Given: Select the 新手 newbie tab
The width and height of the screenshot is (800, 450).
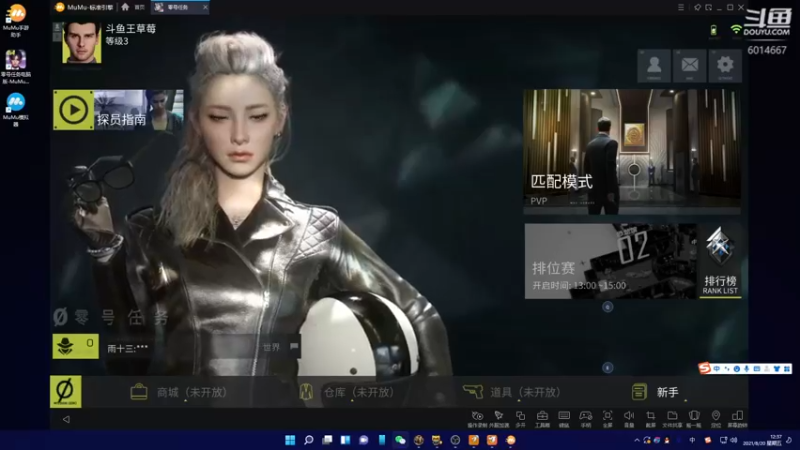Looking at the screenshot, I should pyautogui.click(x=656, y=392).
